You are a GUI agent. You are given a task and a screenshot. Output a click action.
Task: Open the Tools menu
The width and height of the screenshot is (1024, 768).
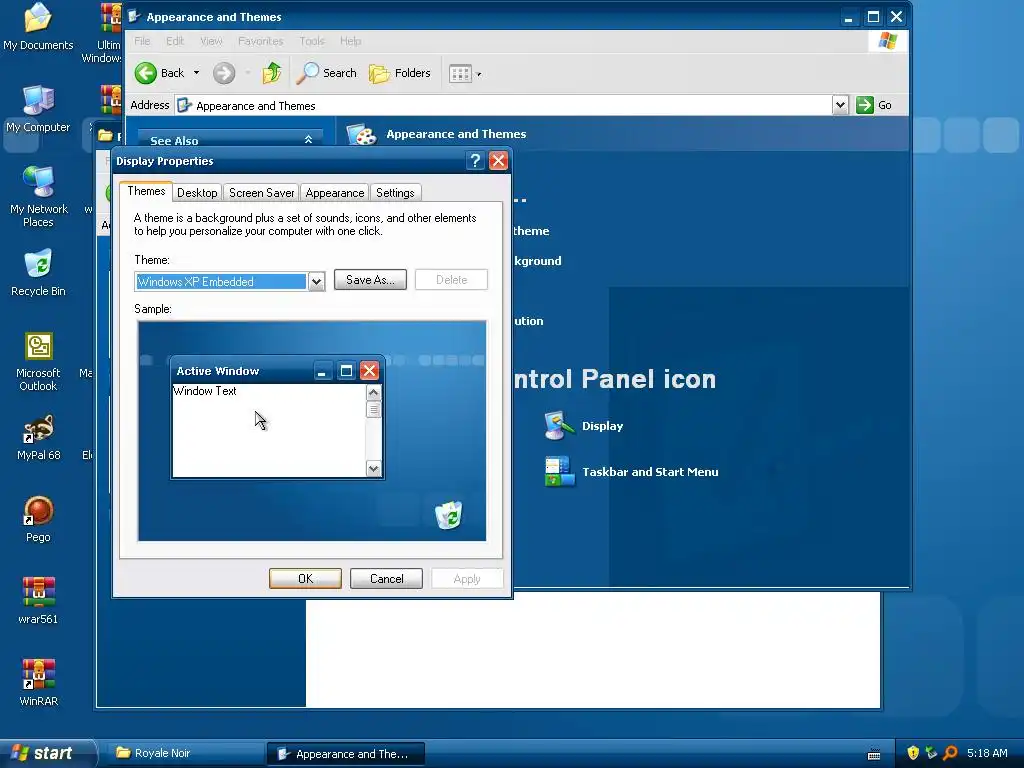pyautogui.click(x=312, y=41)
